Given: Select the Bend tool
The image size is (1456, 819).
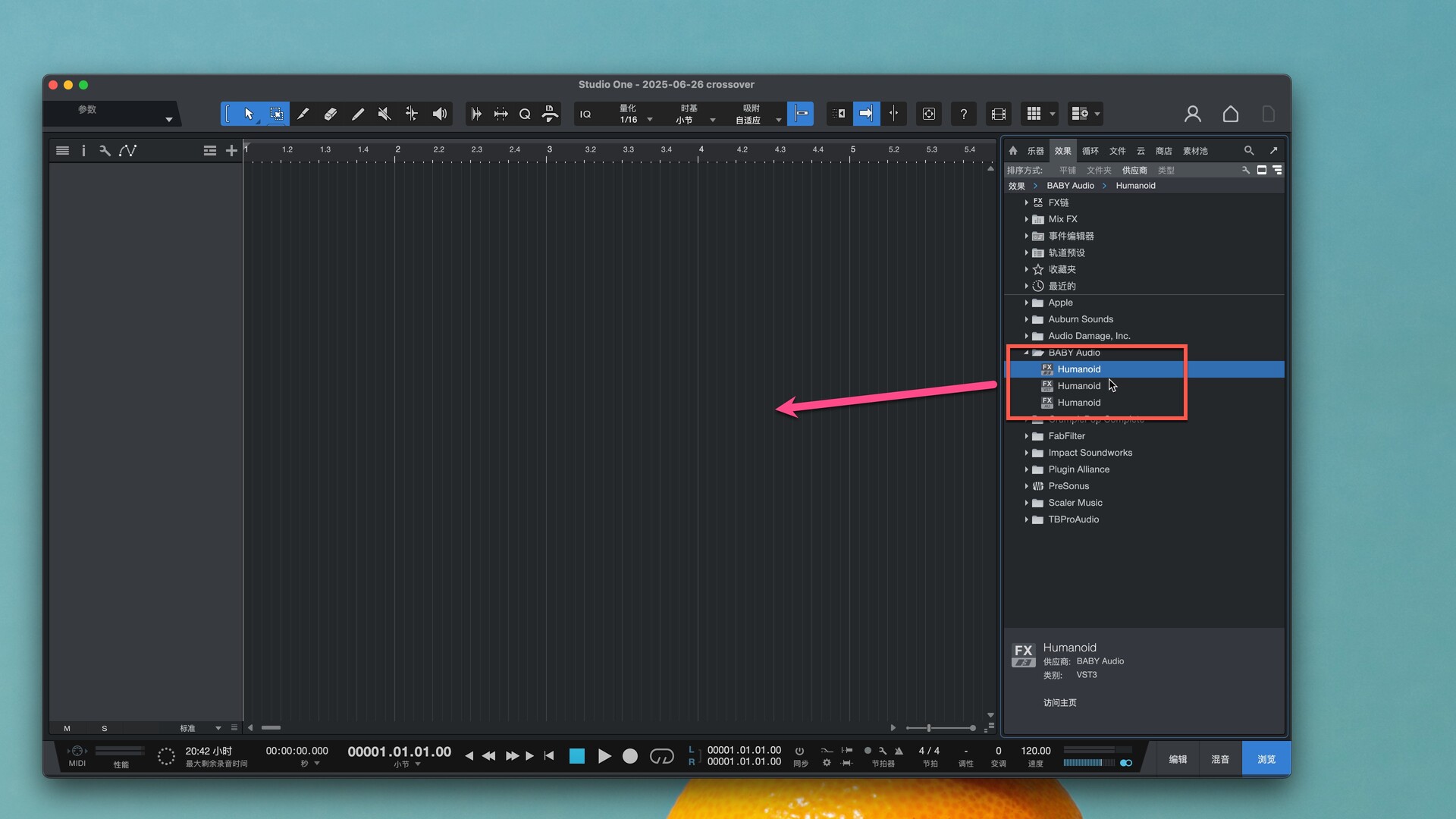Looking at the screenshot, I should 412,114.
